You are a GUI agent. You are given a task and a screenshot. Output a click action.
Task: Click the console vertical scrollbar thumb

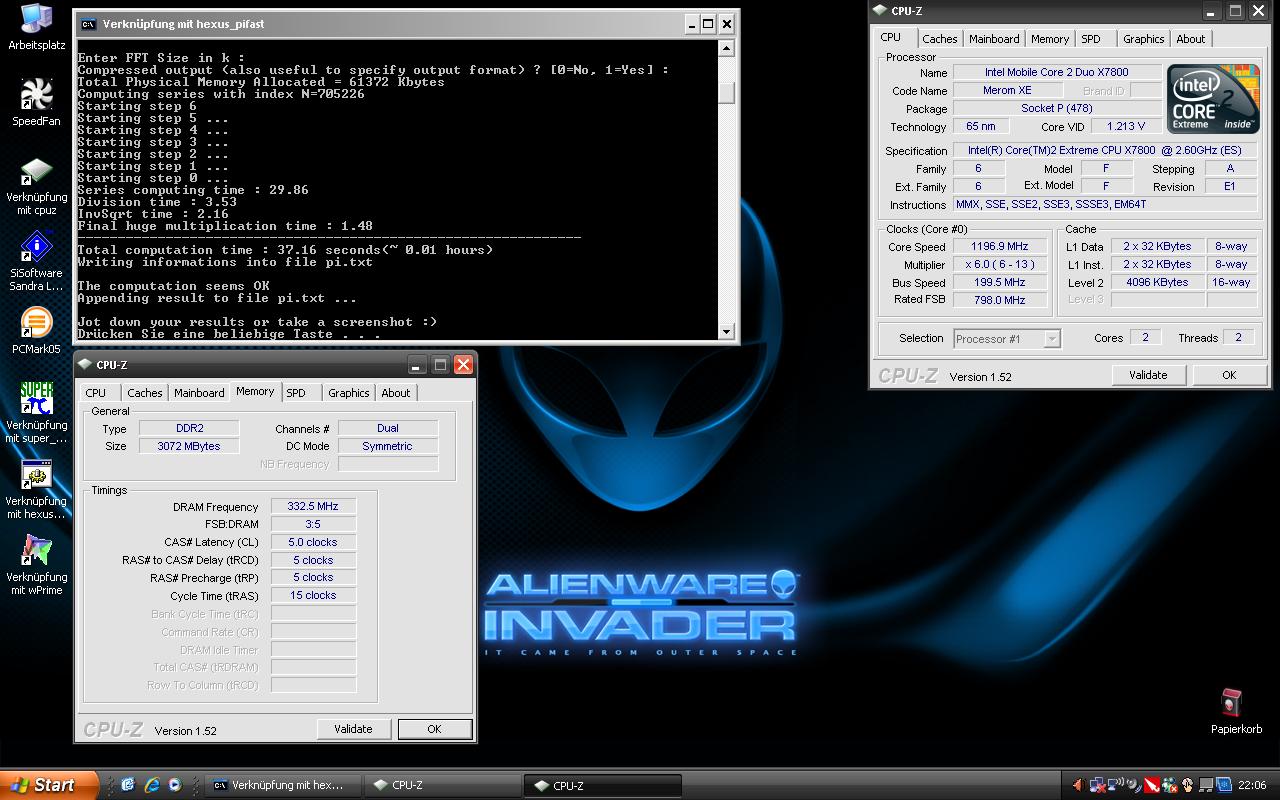[727, 91]
